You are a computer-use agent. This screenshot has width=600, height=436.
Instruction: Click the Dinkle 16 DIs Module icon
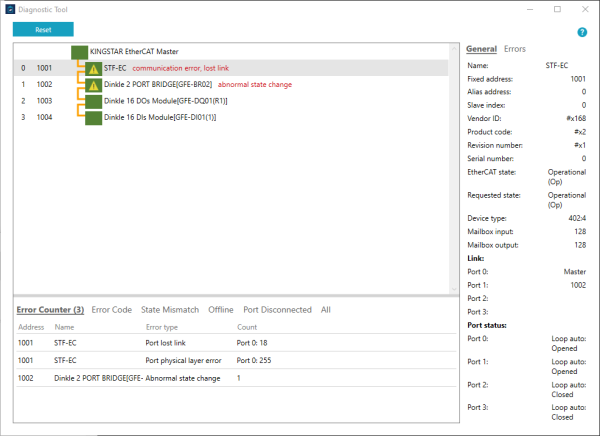click(x=93, y=118)
